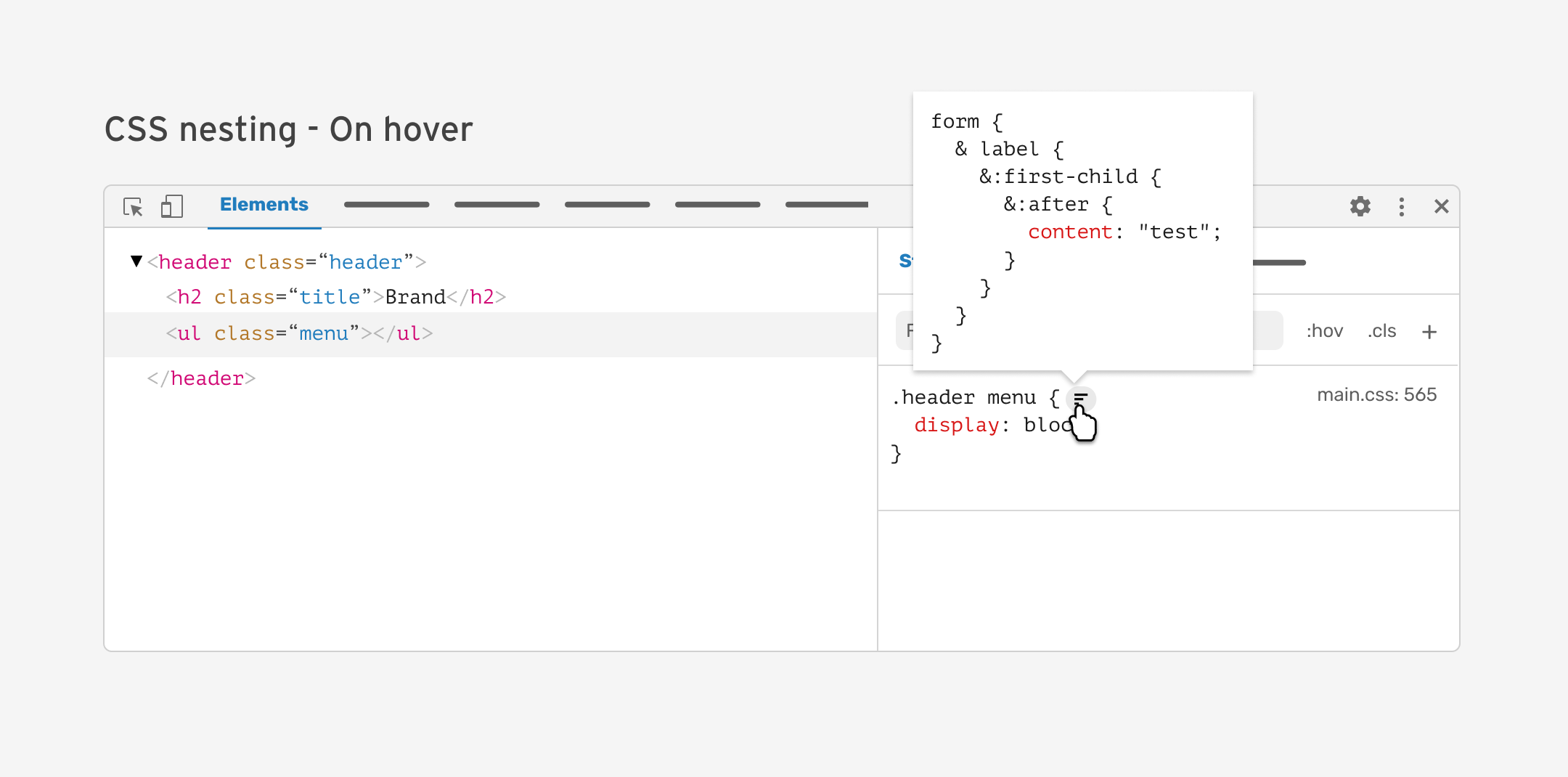Viewport: 1568px width, 777px height.
Task: Open the three-dot more options menu
Action: (1401, 207)
